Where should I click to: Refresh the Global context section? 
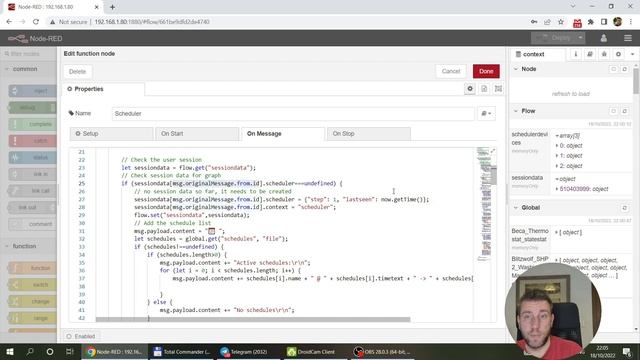click(x=624, y=208)
